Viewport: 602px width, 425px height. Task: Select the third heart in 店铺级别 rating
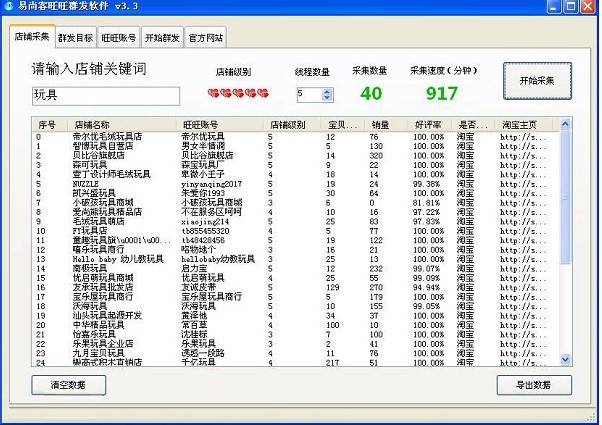click(238, 93)
